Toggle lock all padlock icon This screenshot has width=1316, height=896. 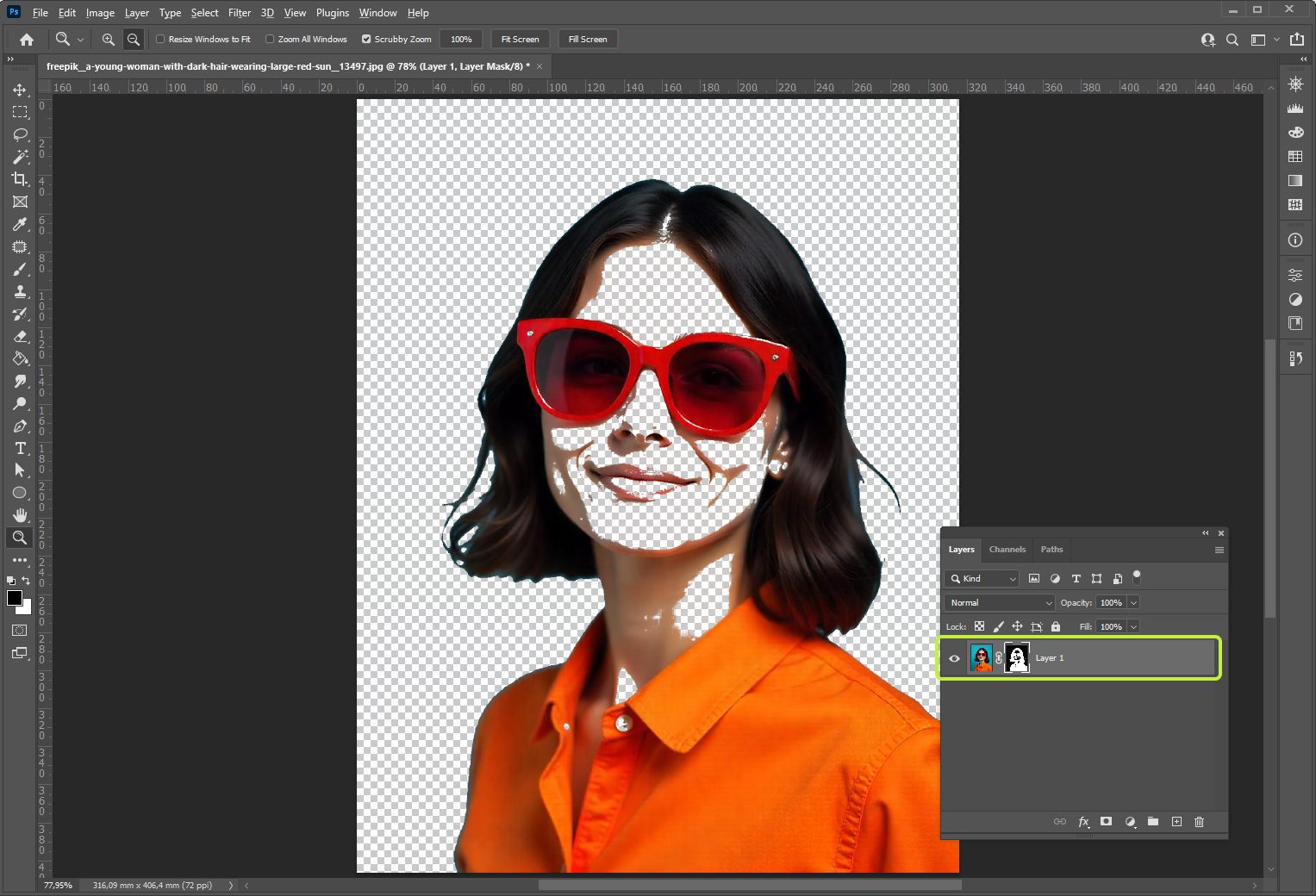click(1056, 627)
